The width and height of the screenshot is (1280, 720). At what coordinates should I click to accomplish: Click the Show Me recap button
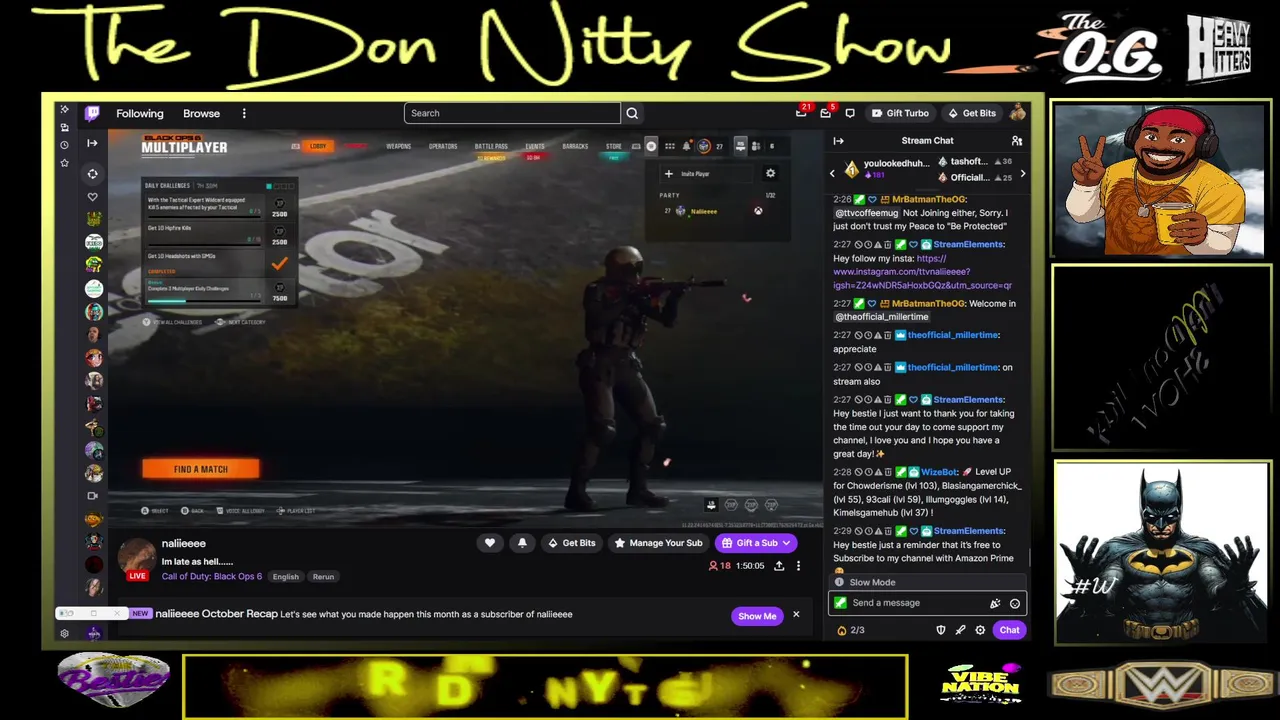point(757,616)
